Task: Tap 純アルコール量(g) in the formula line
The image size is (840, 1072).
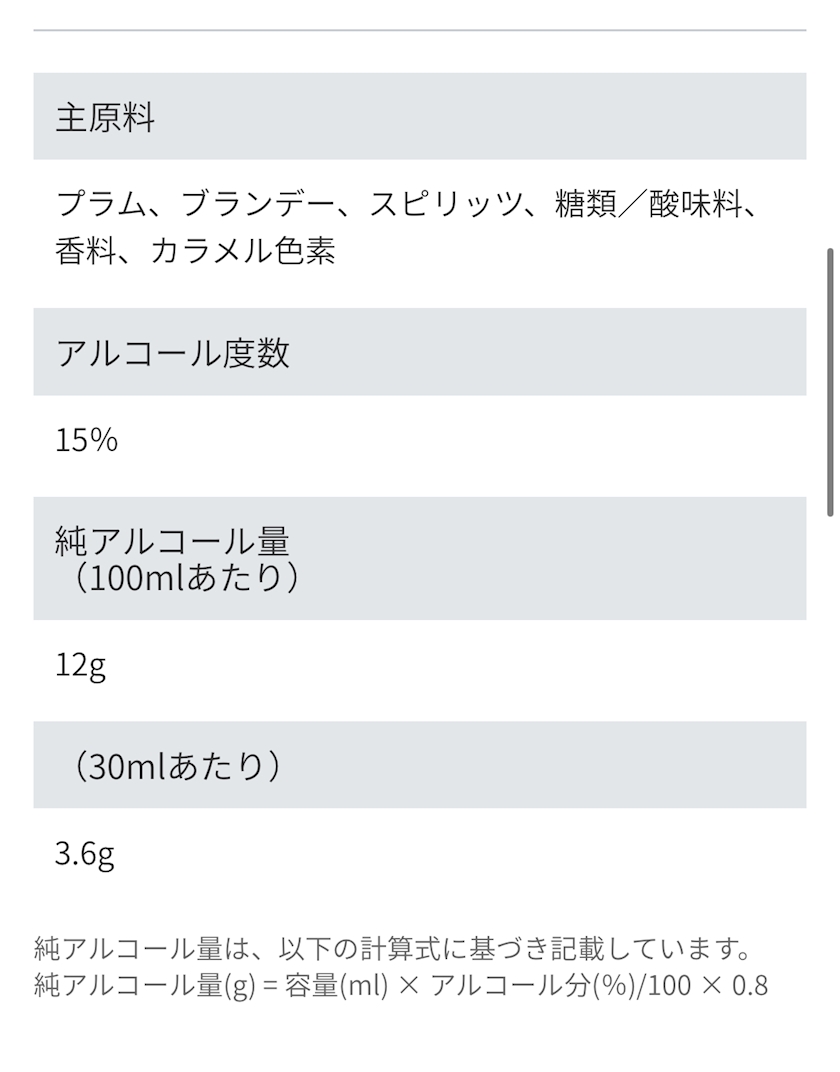Action: [142, 985]
